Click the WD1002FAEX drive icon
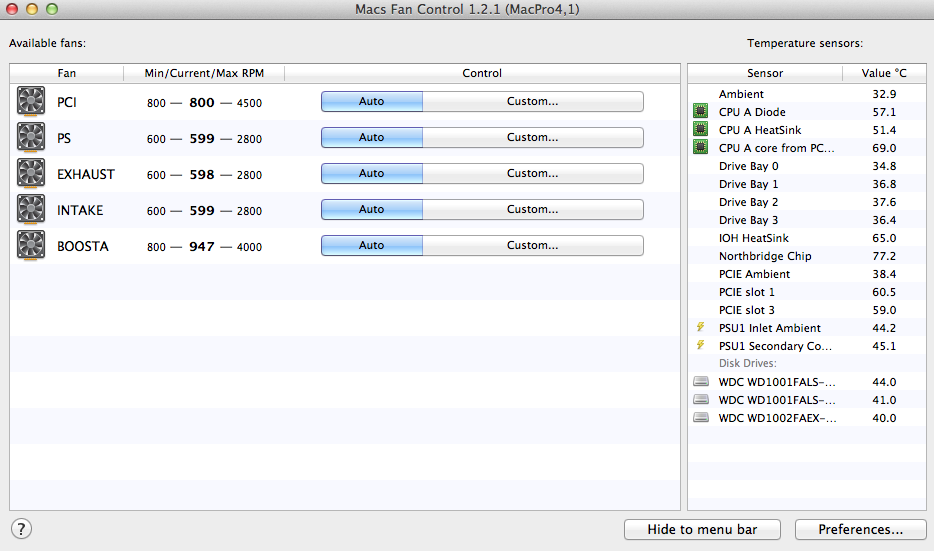Screen dimensions: 934x551 point(701,417)
